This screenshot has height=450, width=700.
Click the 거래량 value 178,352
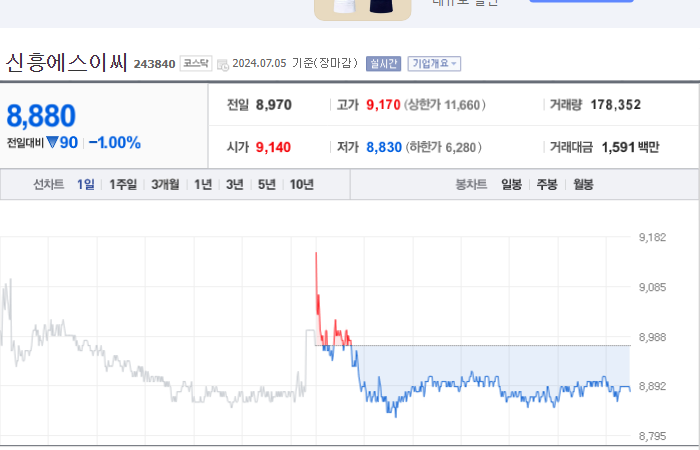[x=616, y=105]
